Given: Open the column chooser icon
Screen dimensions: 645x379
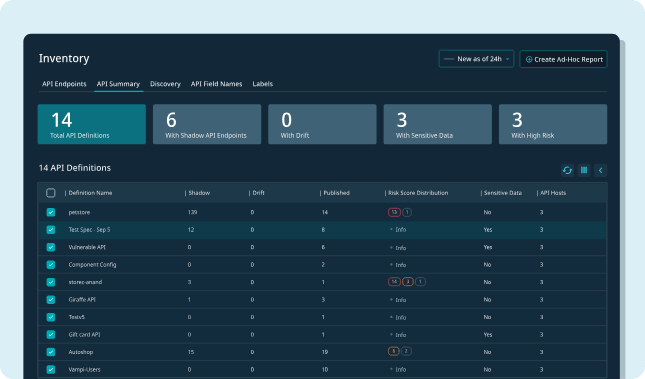Looking at the screenshot, I should [x=584, y=170].
